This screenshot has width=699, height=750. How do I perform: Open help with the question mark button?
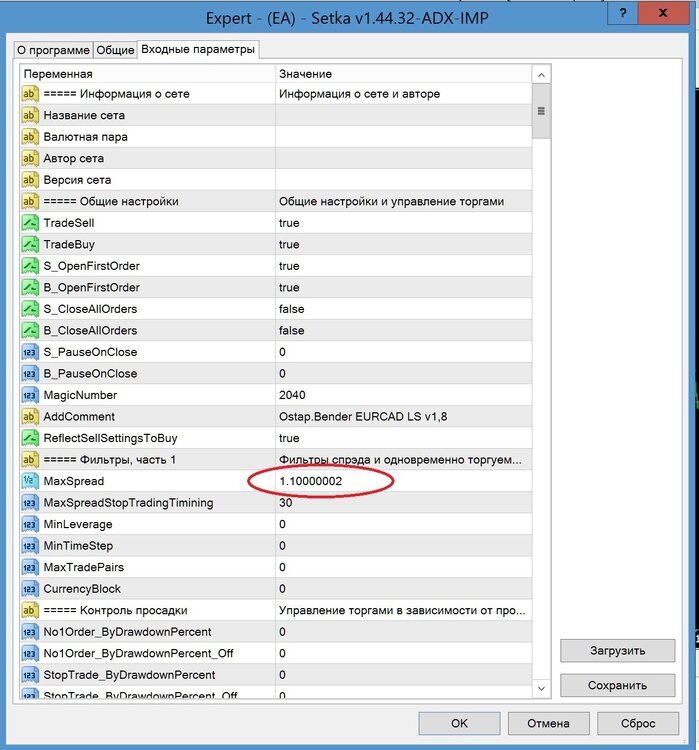click(x=622, y=13)
